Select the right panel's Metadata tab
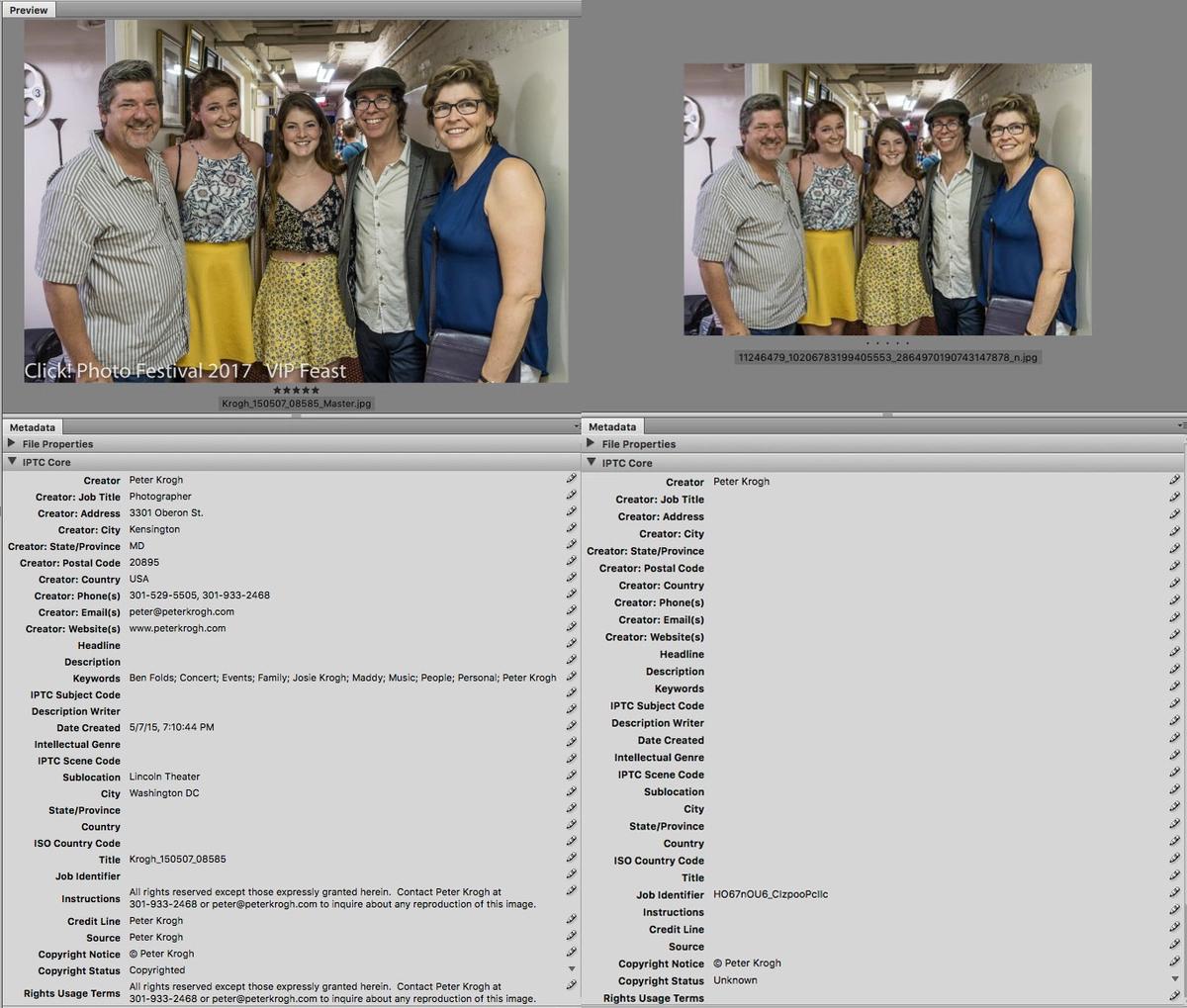Screen dimensions: 1187x1008 click(612, 426)
